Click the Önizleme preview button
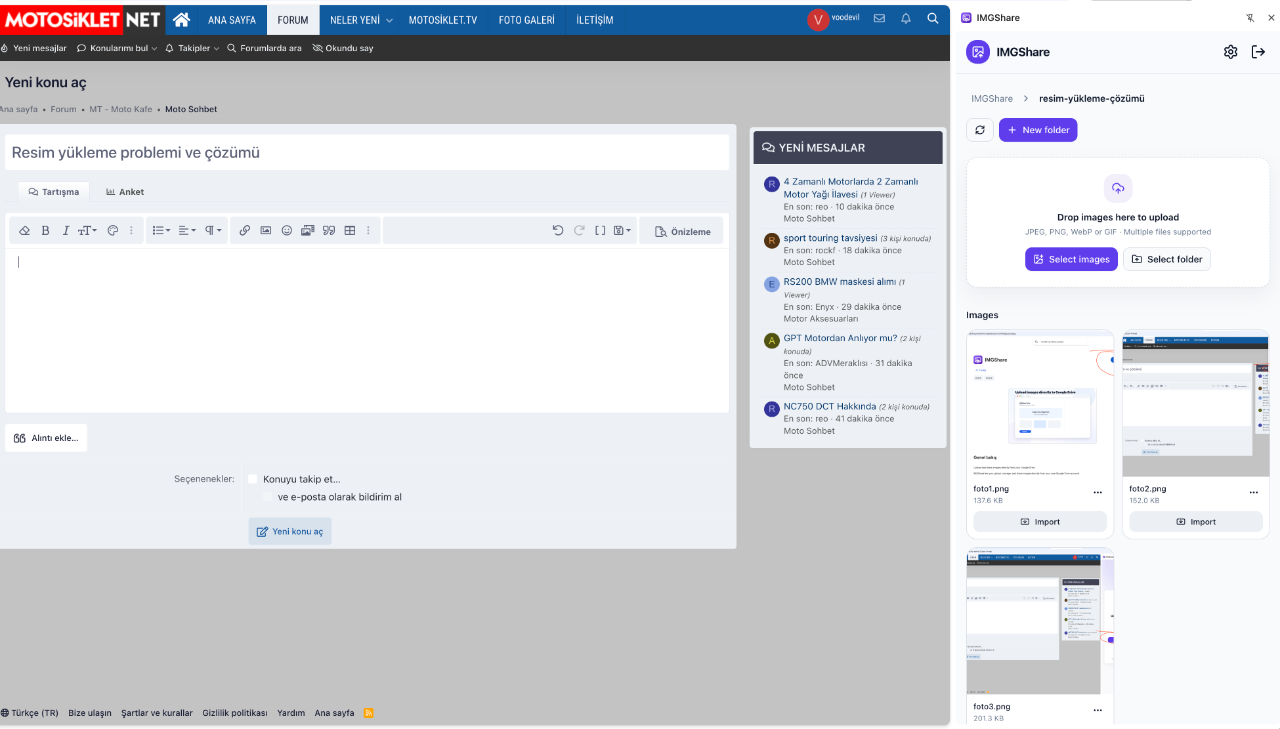The image size is (1280, 729). [682, 231]
